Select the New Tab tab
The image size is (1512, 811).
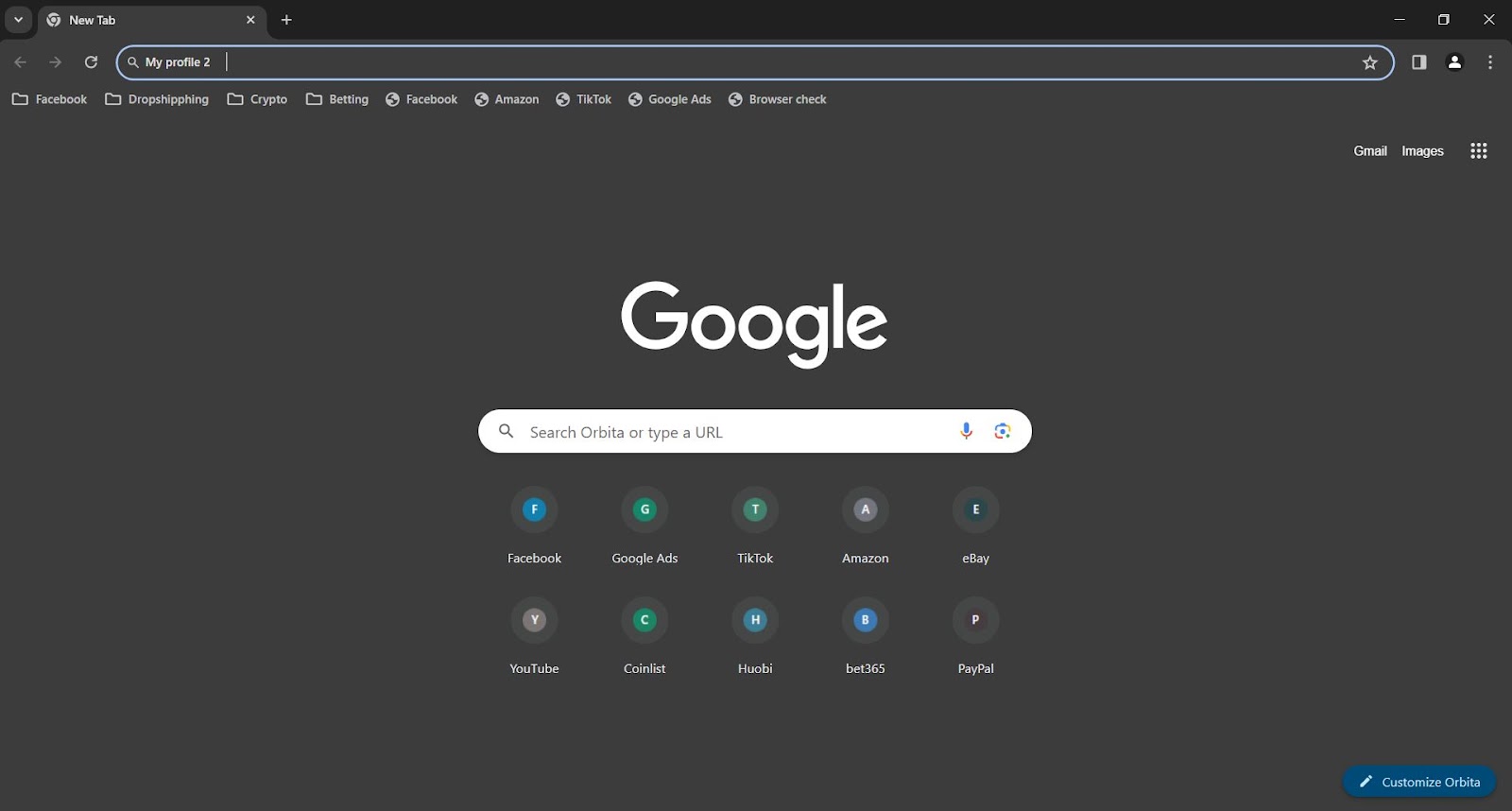tap(151, 20)
